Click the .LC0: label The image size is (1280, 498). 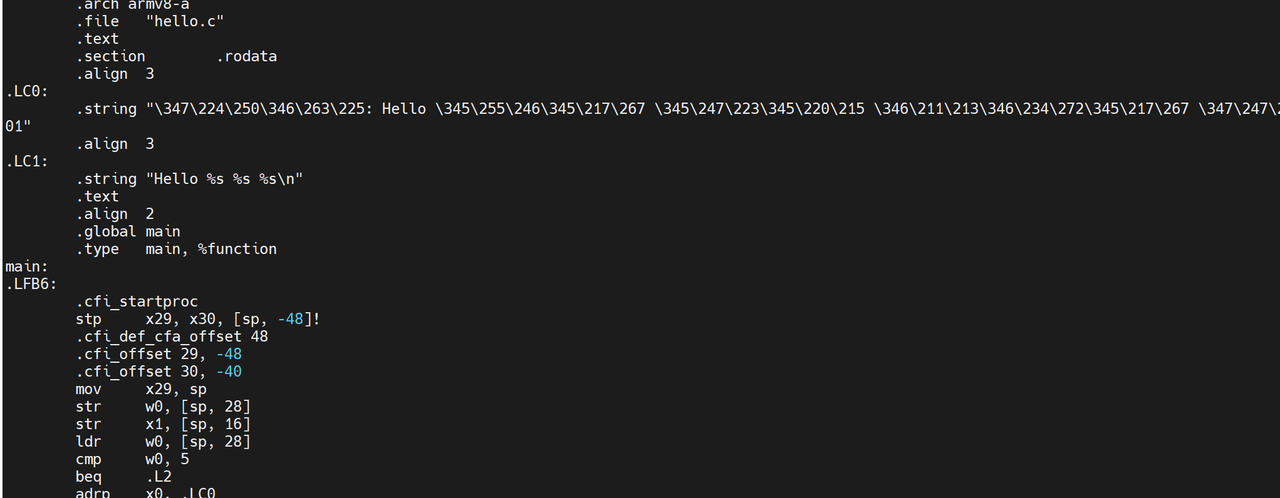(26, 91)
